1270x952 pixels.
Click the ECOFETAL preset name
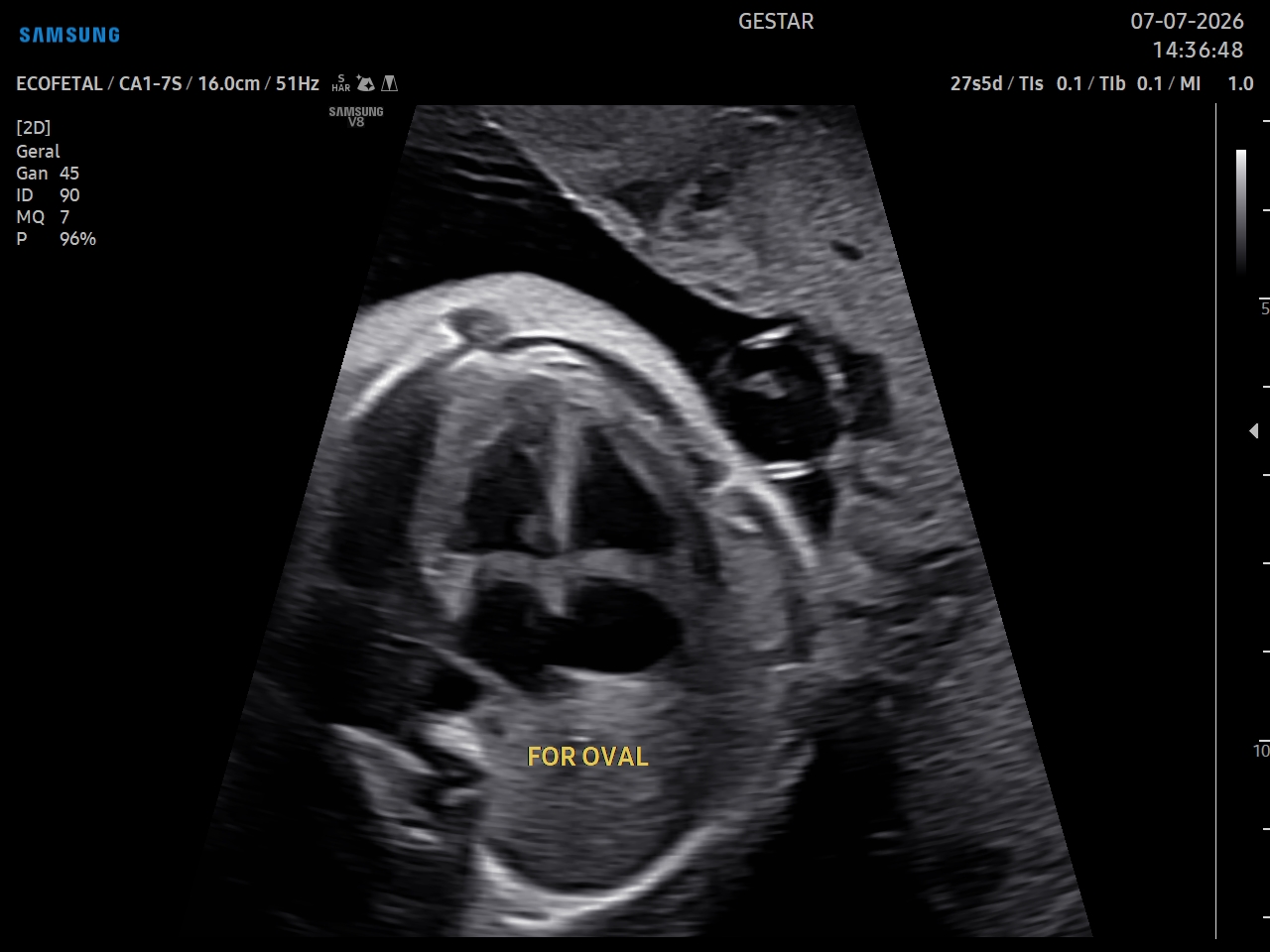click(x=60, y=83)
